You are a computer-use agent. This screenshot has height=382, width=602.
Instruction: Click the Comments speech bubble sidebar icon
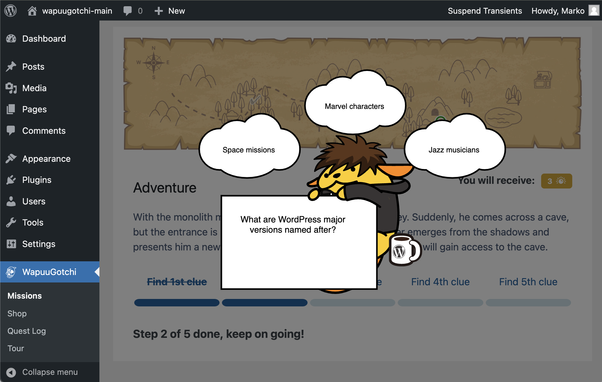(11, 131)
